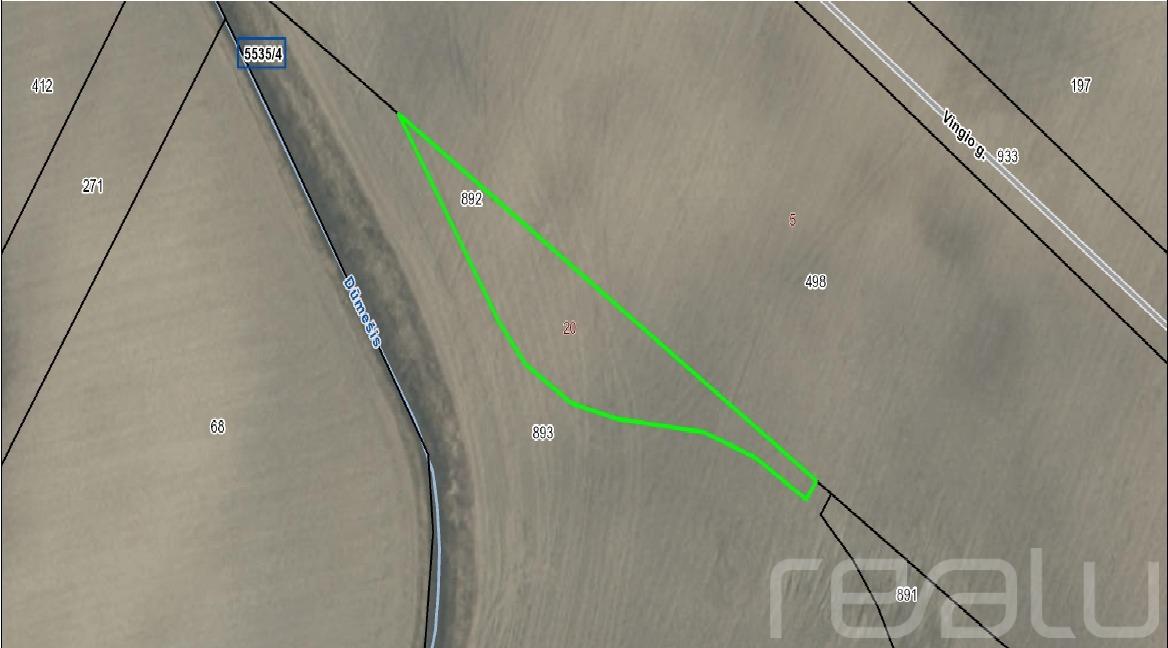The height and width of the screenshot is (648, 1168).
Task: Click top corner of green highlighted plot
Action: (x=400, y=115)
